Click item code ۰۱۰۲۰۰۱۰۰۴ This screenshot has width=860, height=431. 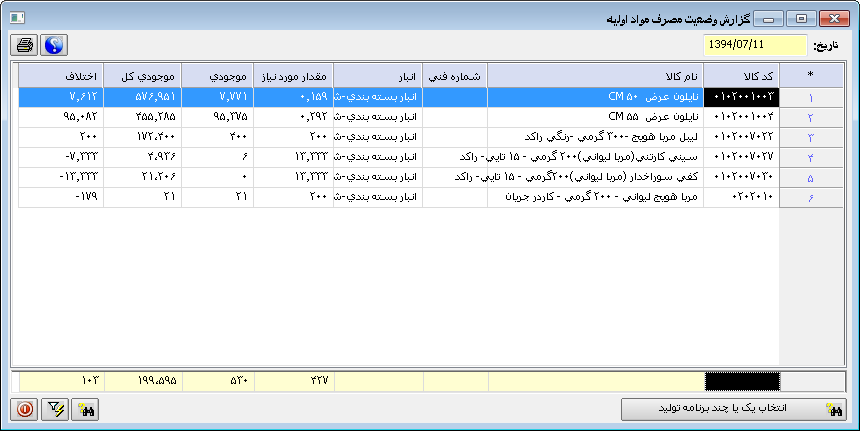(x=741, y=117)
